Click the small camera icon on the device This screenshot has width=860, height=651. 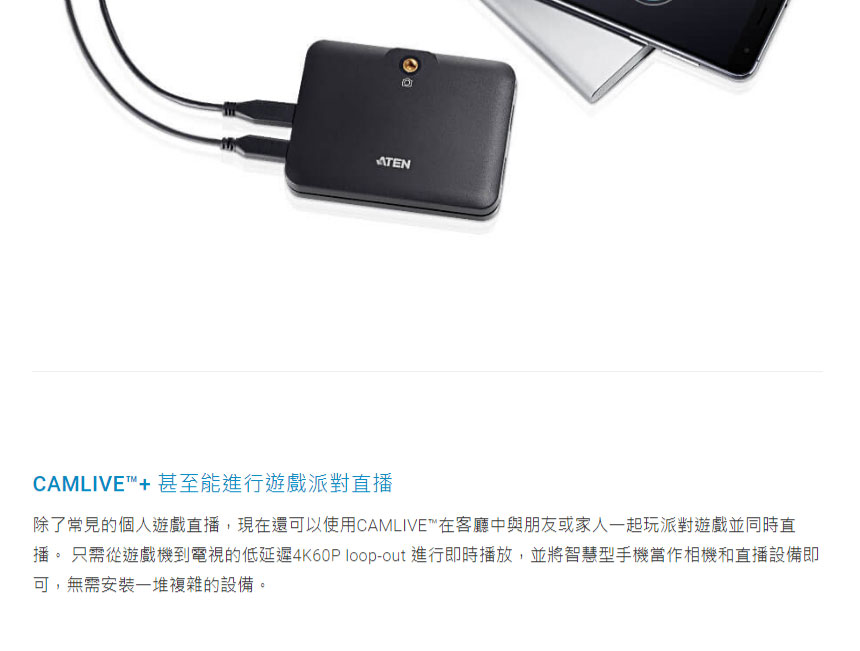click(x=407, y=83)
